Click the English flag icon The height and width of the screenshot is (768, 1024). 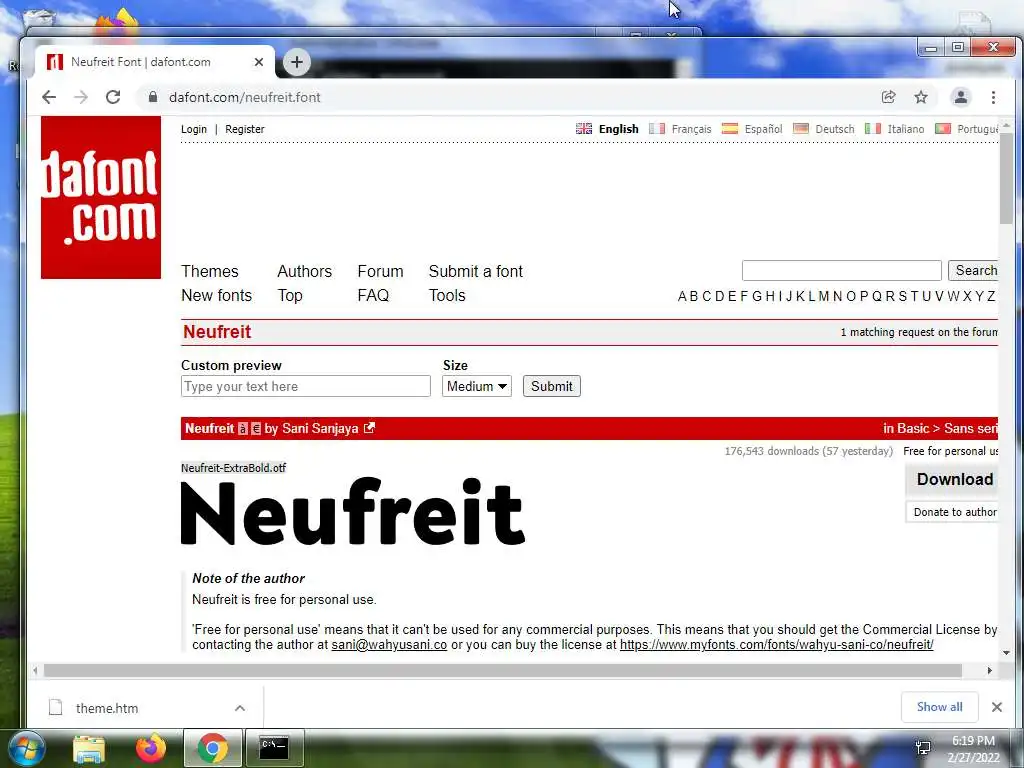(x=584, y=129)
